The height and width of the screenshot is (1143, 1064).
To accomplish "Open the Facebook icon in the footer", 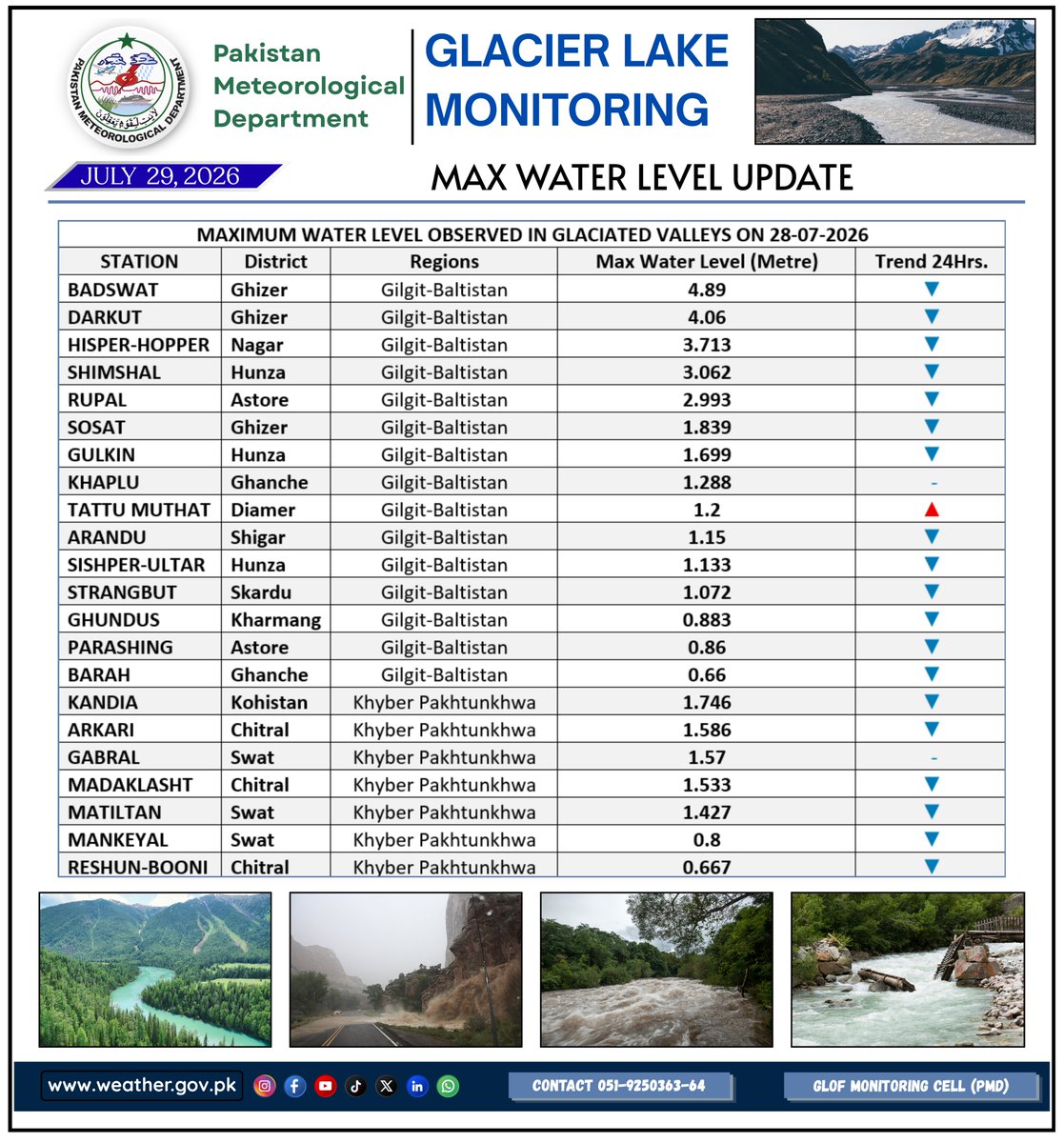I will click(295, 1086).
